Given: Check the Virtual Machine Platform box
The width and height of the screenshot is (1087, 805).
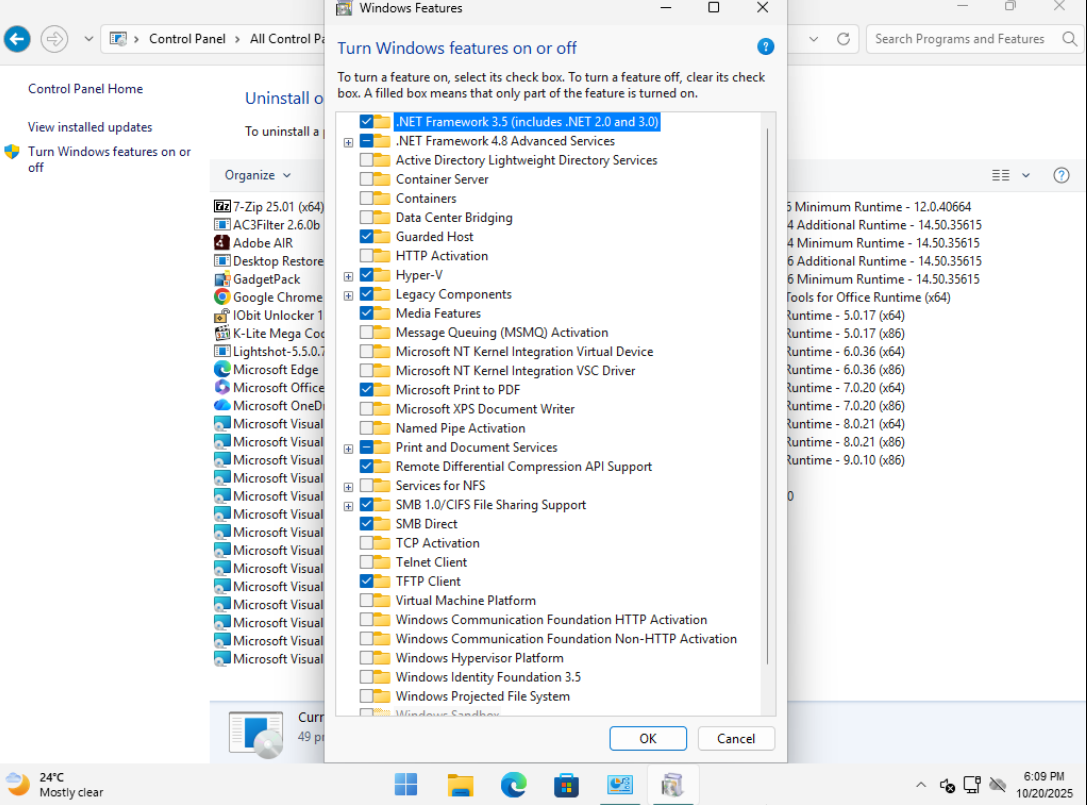Looking at the screenshot, I should coord(366,600).
